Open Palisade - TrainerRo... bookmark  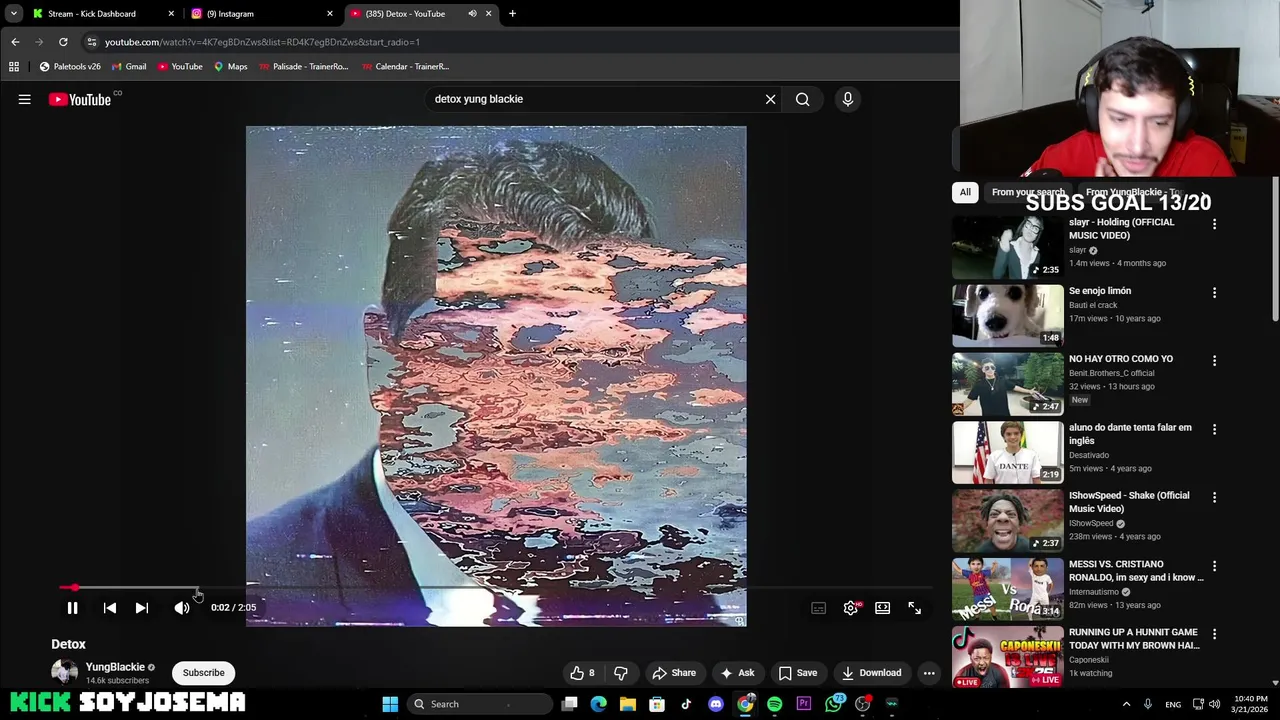click(303, 67)
